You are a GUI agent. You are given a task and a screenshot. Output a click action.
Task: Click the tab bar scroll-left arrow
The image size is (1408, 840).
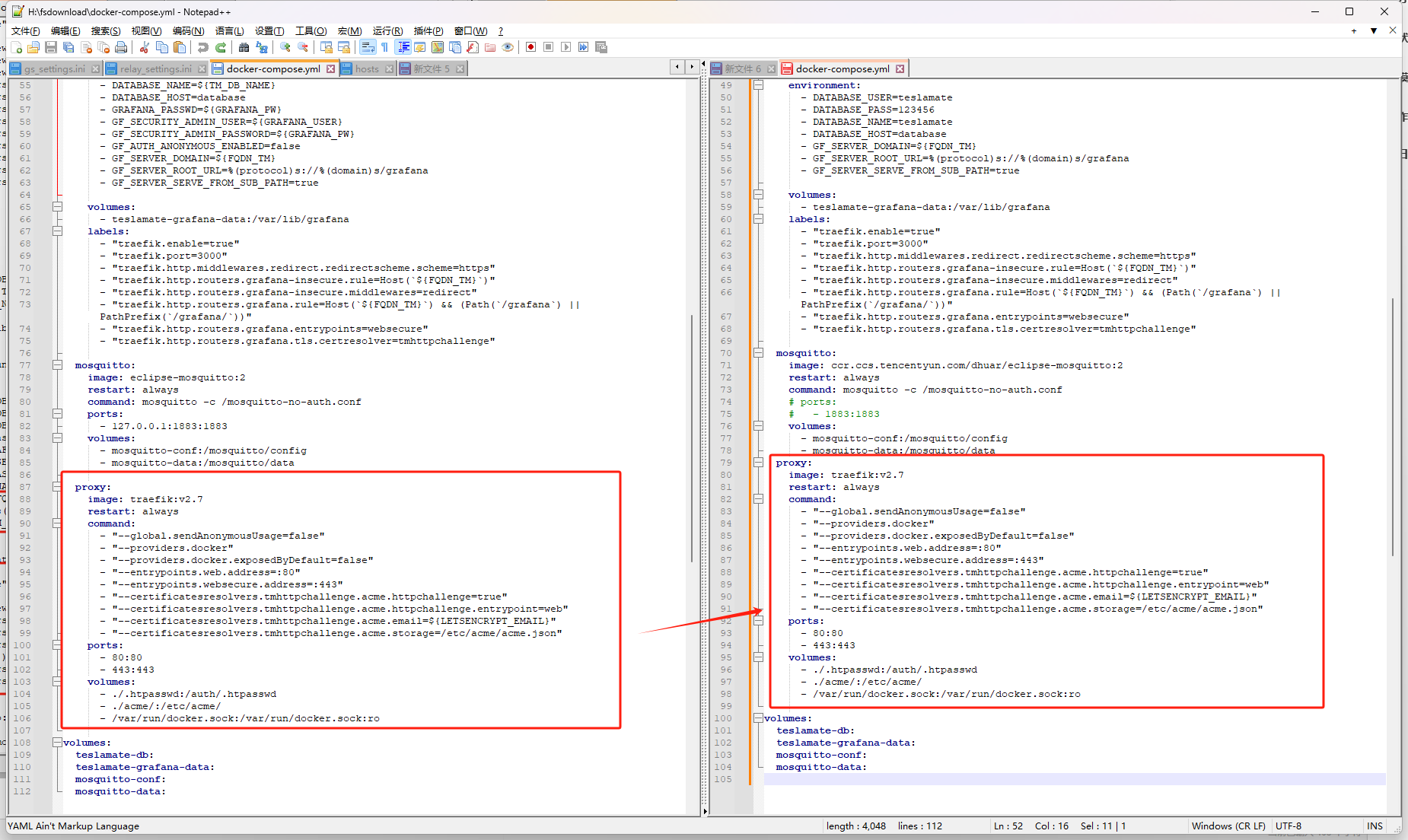677,67
